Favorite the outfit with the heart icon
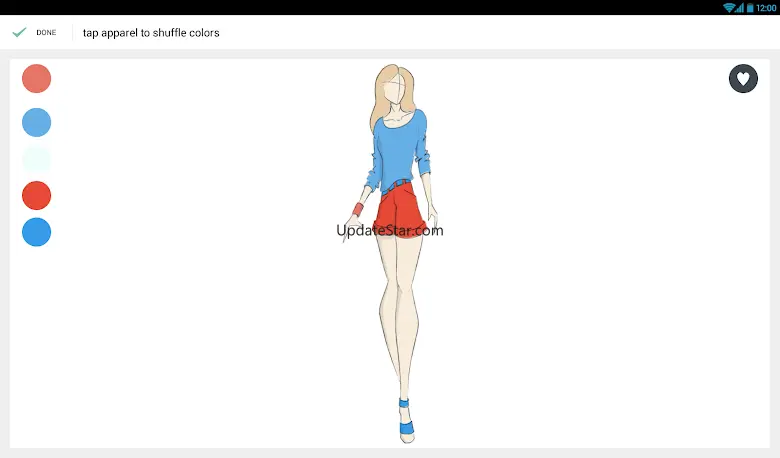This screenshot has height=458, width=780. point(743,78)
